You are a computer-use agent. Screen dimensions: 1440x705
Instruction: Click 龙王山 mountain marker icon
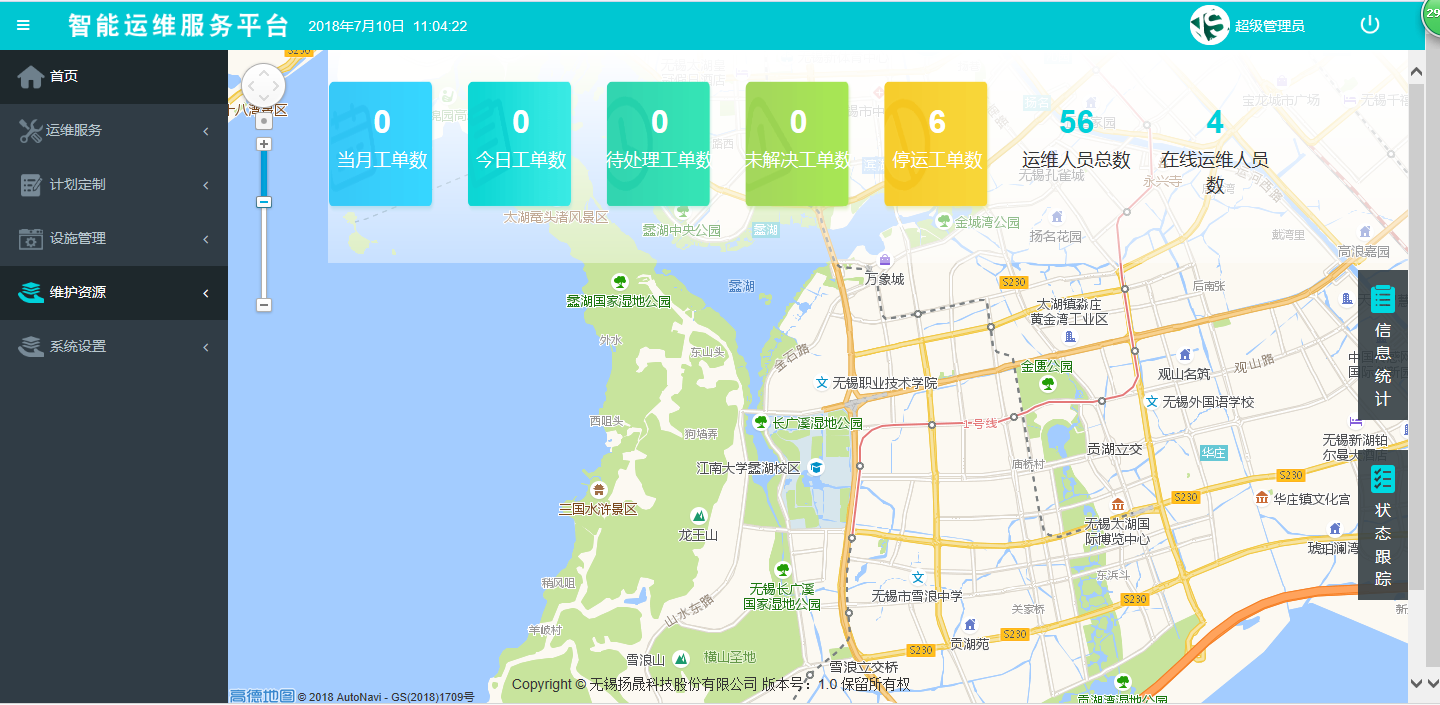[698, 515]
